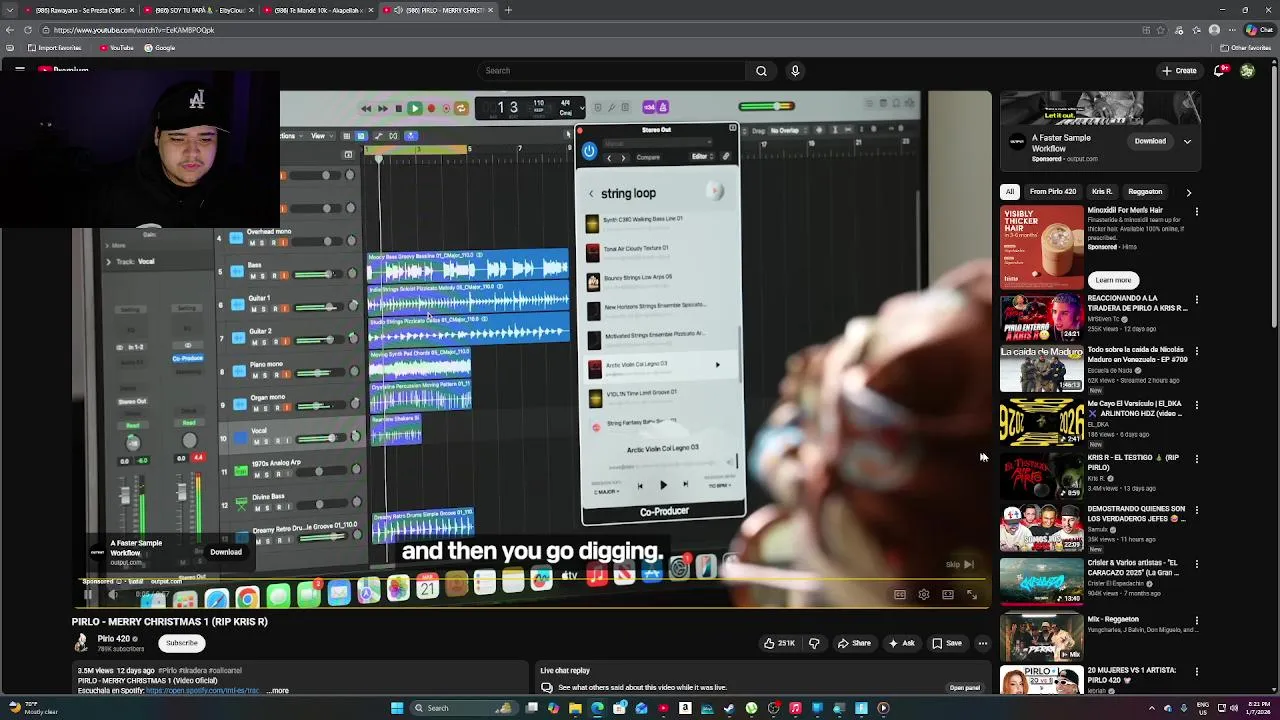Image resolution: width=1280 pixels, height=720 pixels.
Task: Open the La caida de Maduro thumbnail
Action: pyautogui.click(x=1042, y=369)
